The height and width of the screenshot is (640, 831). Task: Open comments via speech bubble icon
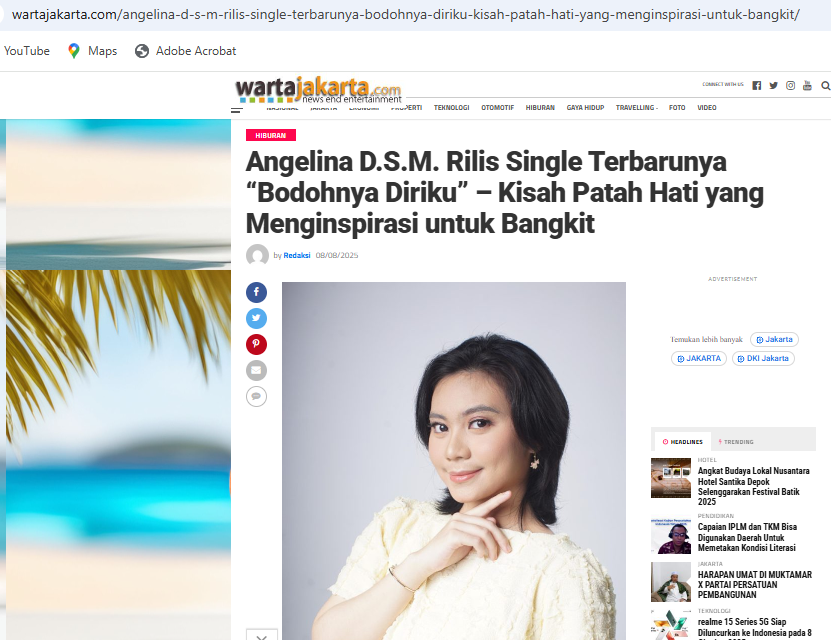(256, 396)
